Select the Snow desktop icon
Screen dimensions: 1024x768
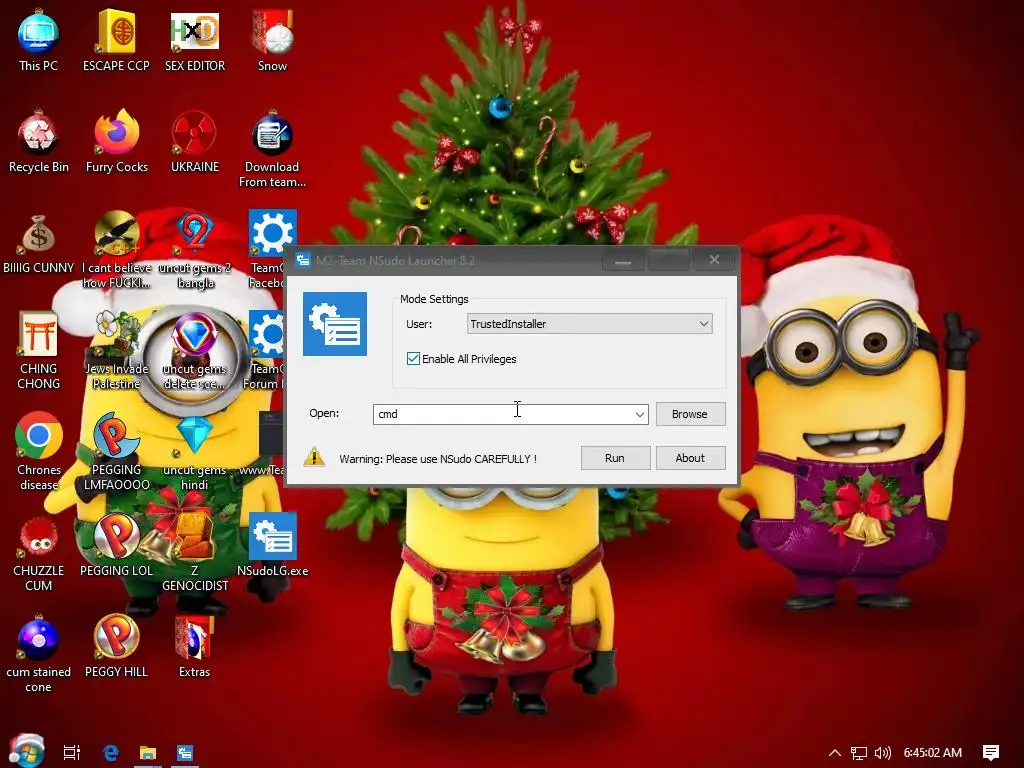272,40
